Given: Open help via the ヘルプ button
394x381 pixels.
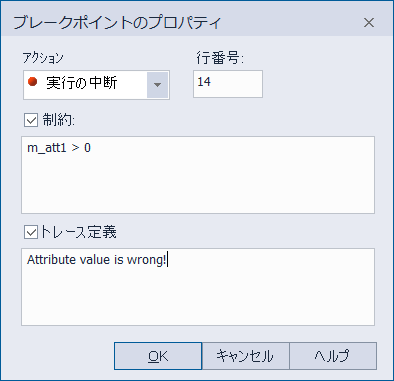Looking at the screenshot, I should point(333,356).
